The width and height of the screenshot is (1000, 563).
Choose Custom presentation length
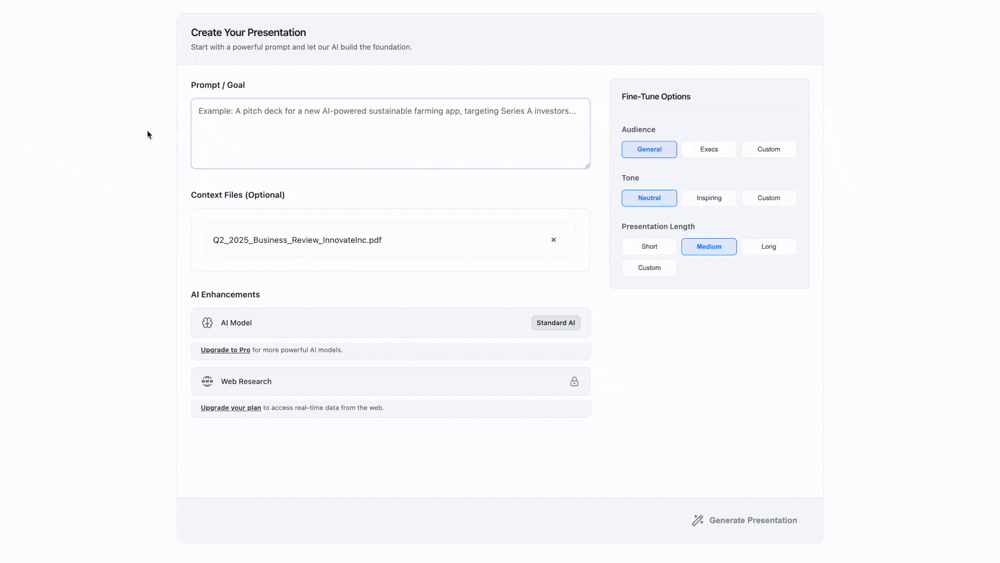tap(649, 268)
